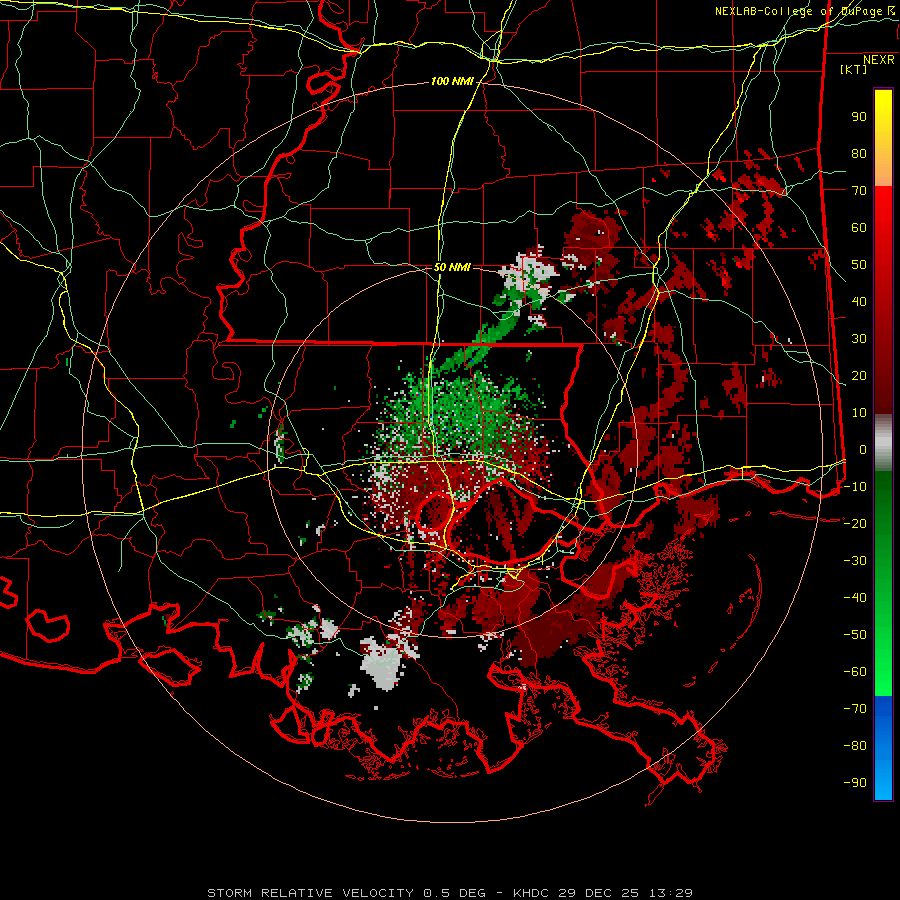Screen dimensions: 900x900
Task: Click the STORM RELATIVE VELOCITY caption at the bottom
Action: point(450,893)
